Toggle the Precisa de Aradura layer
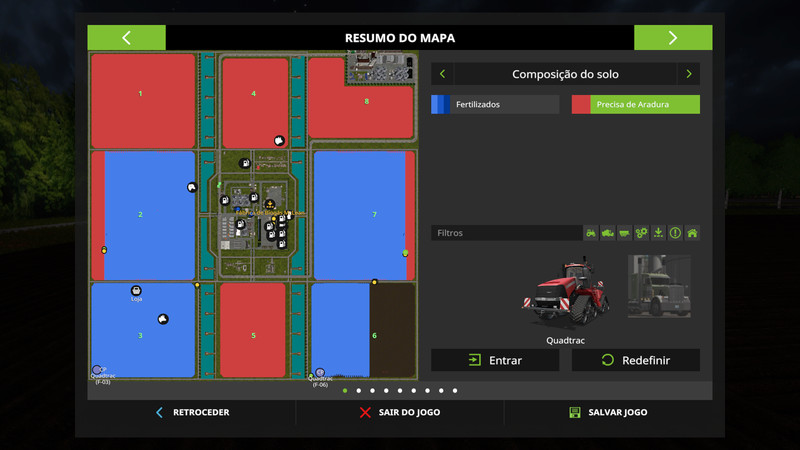The height and width of the screenshot is (450, 800). (635, 104)
